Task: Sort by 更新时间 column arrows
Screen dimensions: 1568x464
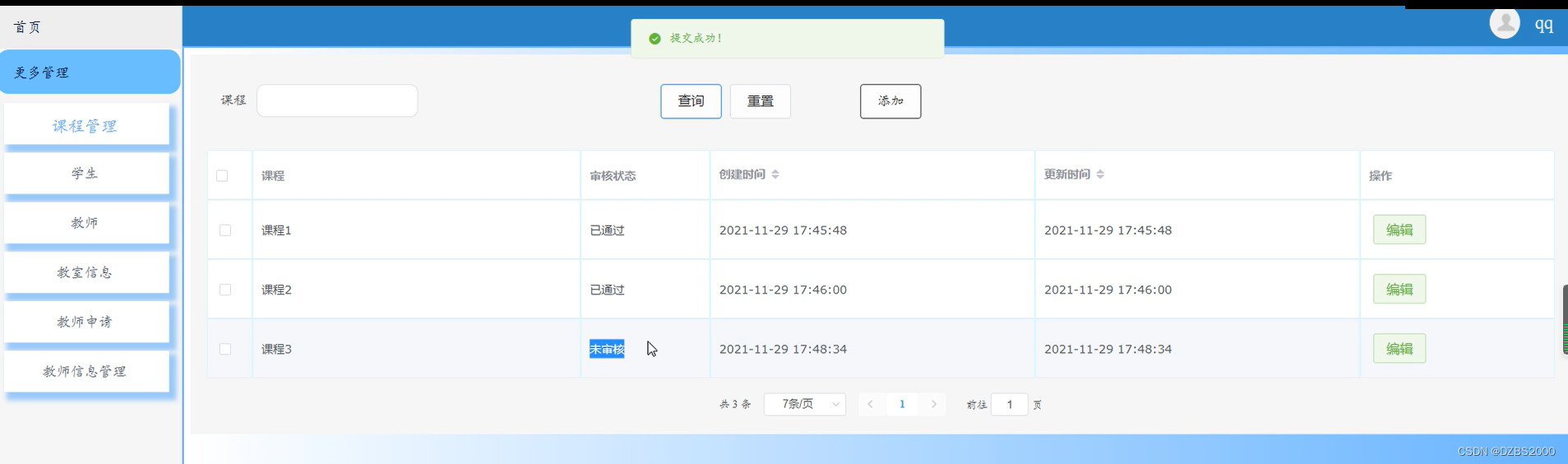Action: coord(1100,174)
